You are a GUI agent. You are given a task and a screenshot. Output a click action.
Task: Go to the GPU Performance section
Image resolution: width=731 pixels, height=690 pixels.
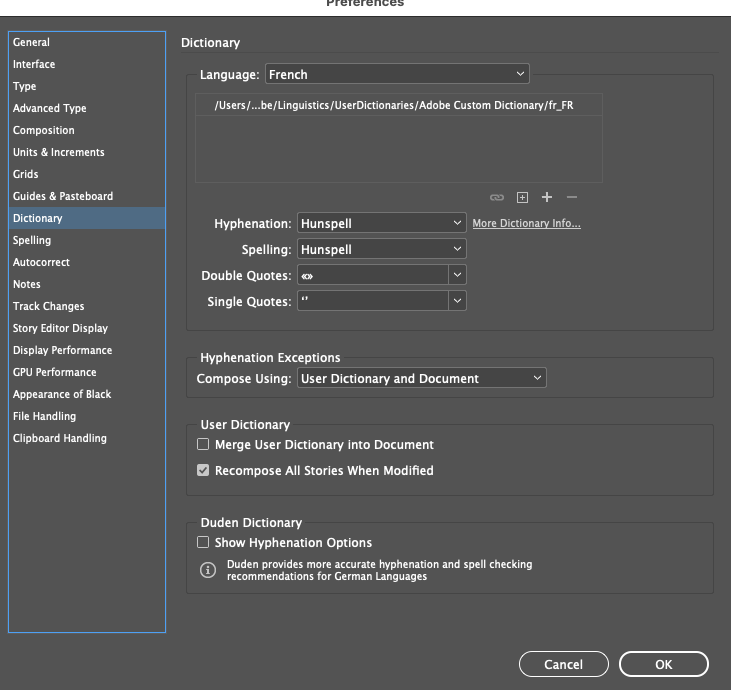54,373
